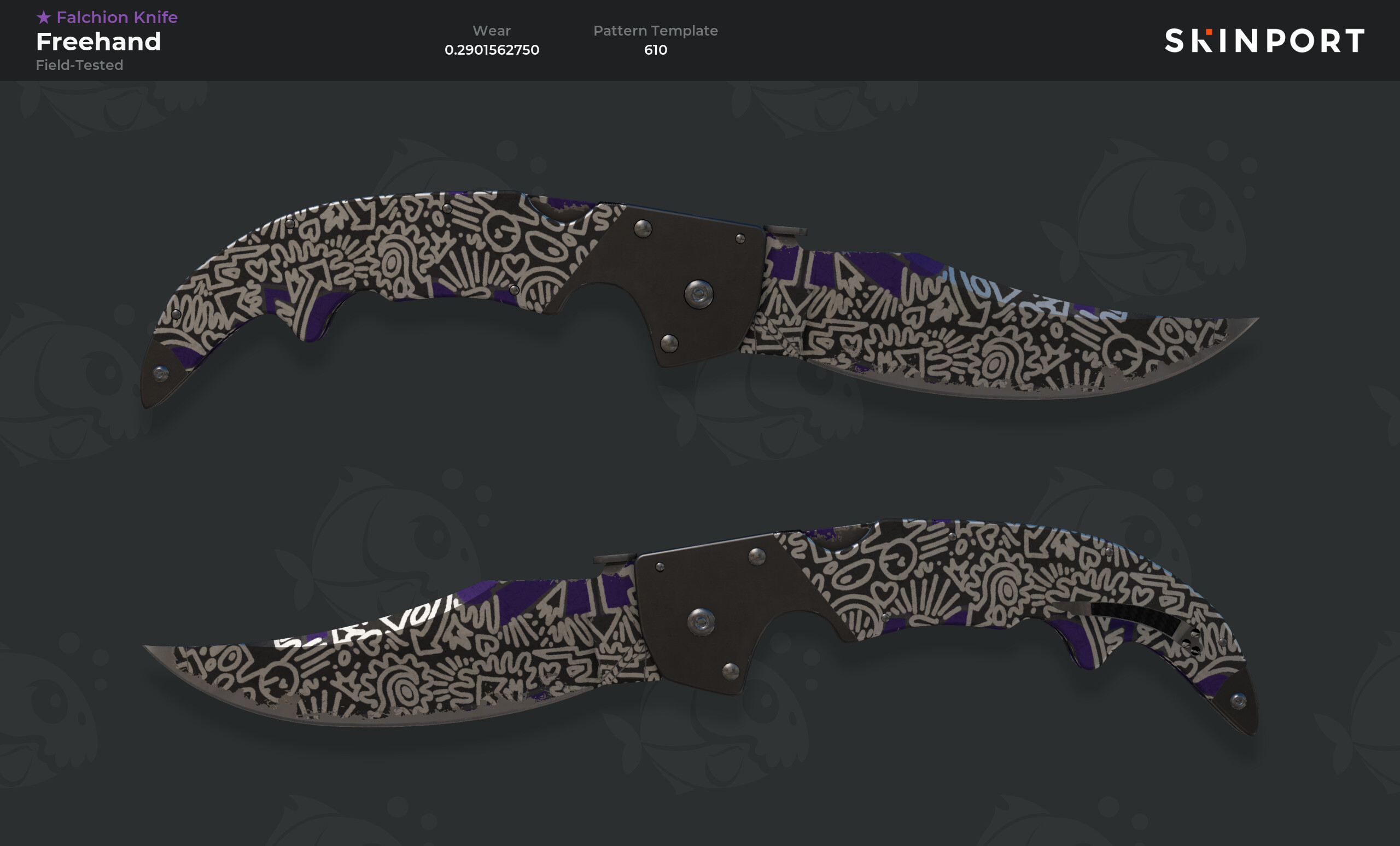Click the lower knife render
This screenshot has height=846, width=1400.
click(x=700, y=626)
